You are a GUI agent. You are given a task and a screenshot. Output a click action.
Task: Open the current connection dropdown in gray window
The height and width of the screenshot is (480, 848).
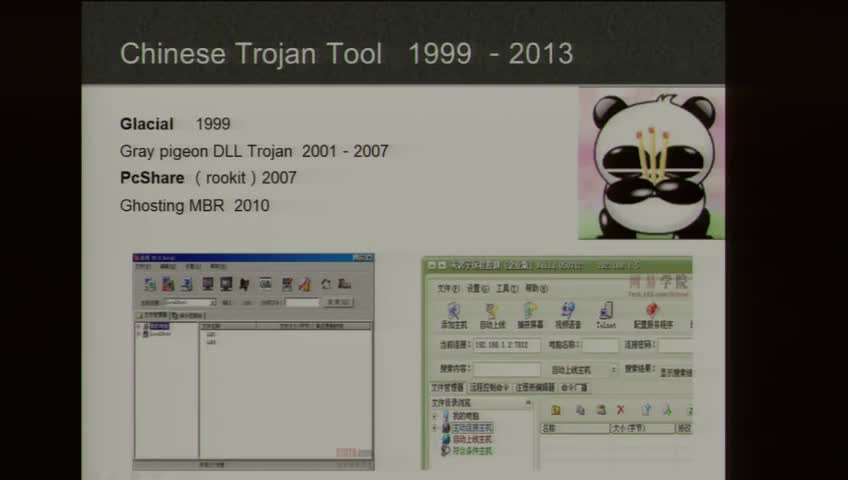click(x=213, y=303)
